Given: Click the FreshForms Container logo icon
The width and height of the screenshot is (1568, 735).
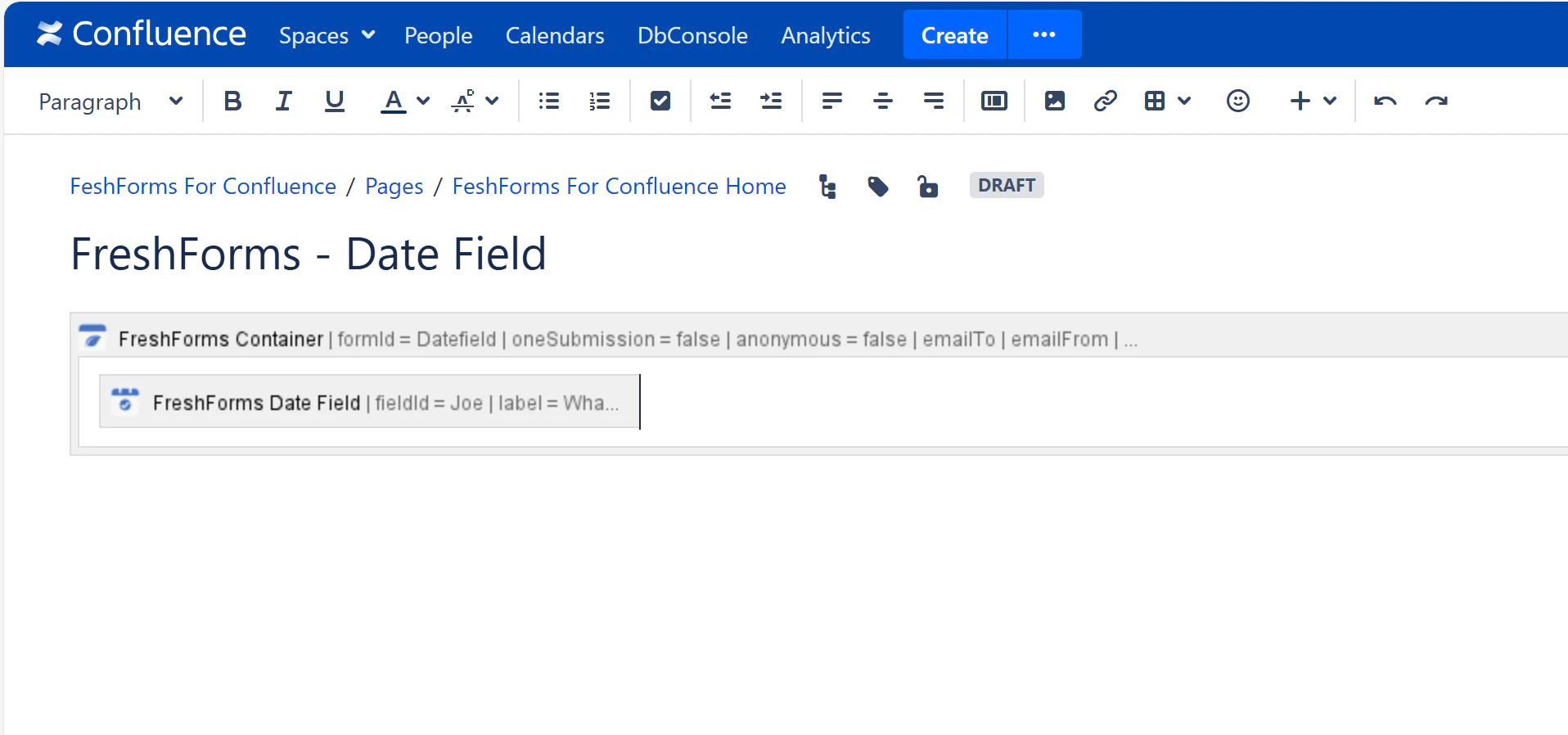Looking at the screenshot, I should point(92,336).
